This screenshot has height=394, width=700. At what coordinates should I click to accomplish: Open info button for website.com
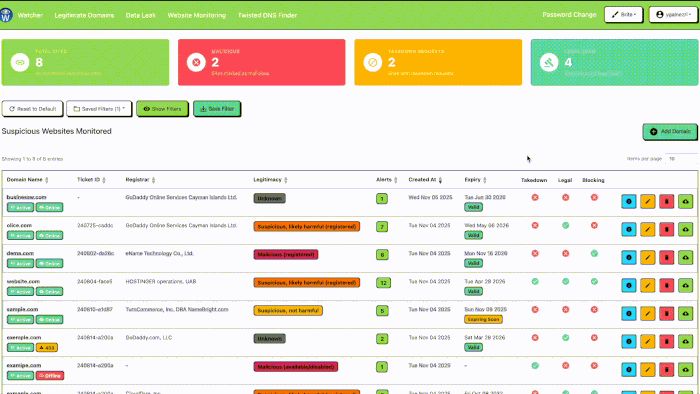point(629,286)
